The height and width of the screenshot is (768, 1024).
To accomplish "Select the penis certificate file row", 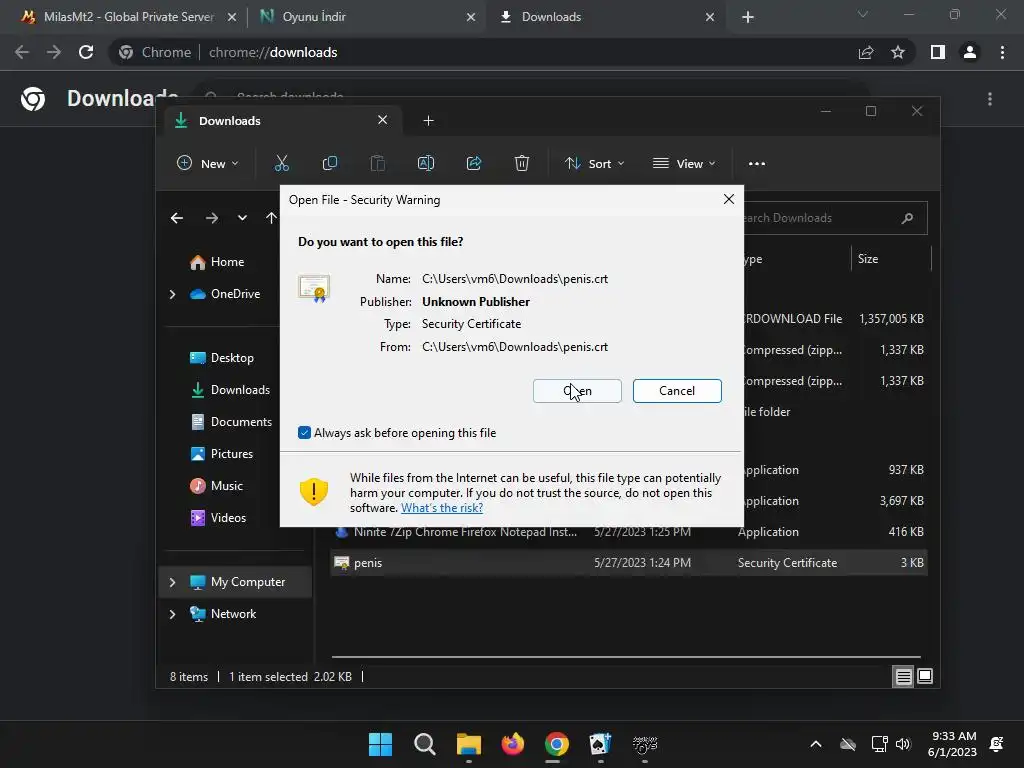I will (629, 563).
